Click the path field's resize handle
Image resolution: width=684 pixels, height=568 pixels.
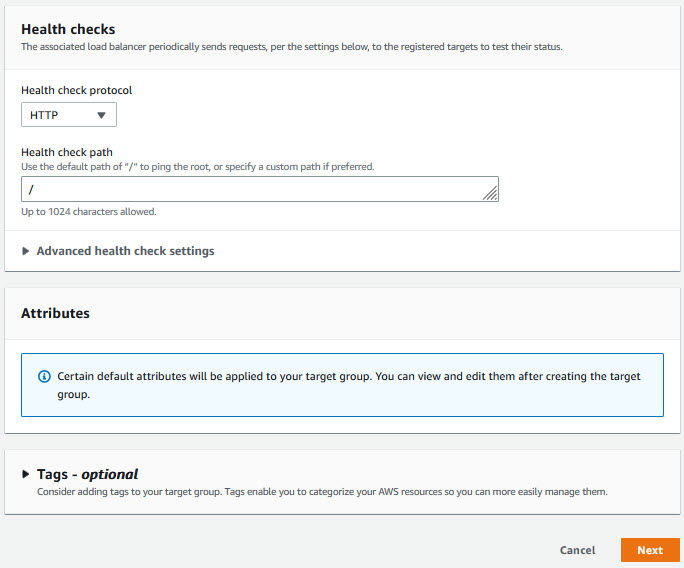tap(490, 195)
